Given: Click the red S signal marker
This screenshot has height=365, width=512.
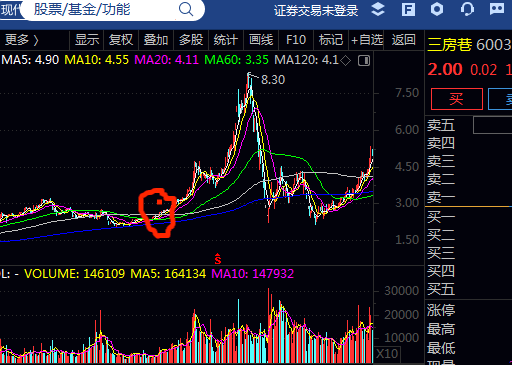Looking at the screenshot, I should pyautogui.click(x=218, y=259).
